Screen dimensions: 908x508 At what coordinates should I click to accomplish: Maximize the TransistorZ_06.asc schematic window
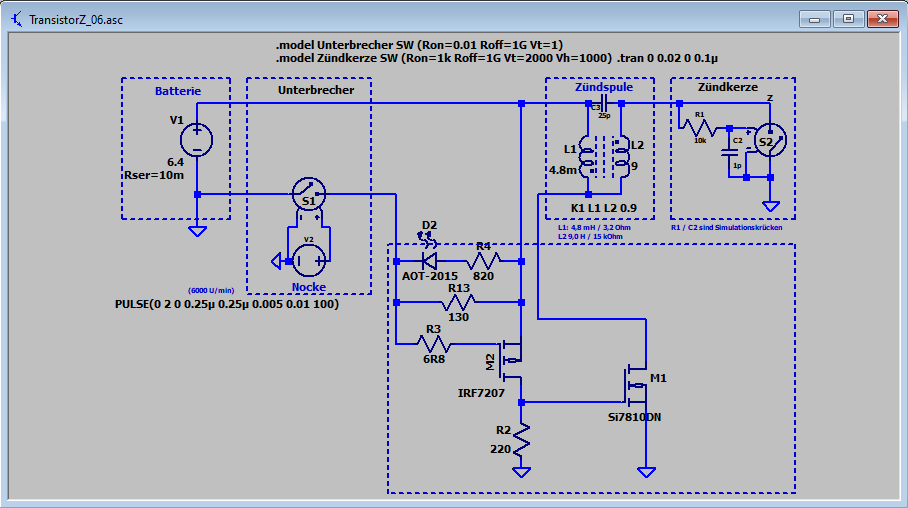coord(848,18)
